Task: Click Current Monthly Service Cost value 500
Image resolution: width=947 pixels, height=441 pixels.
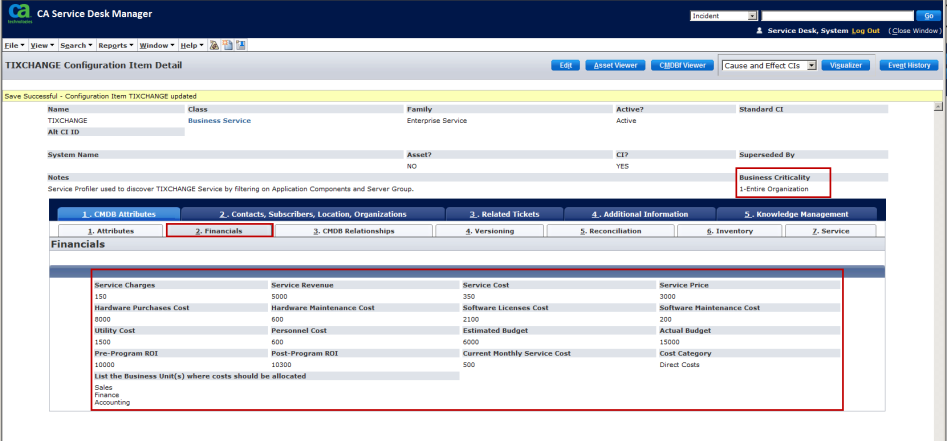Action: point(469,365)
